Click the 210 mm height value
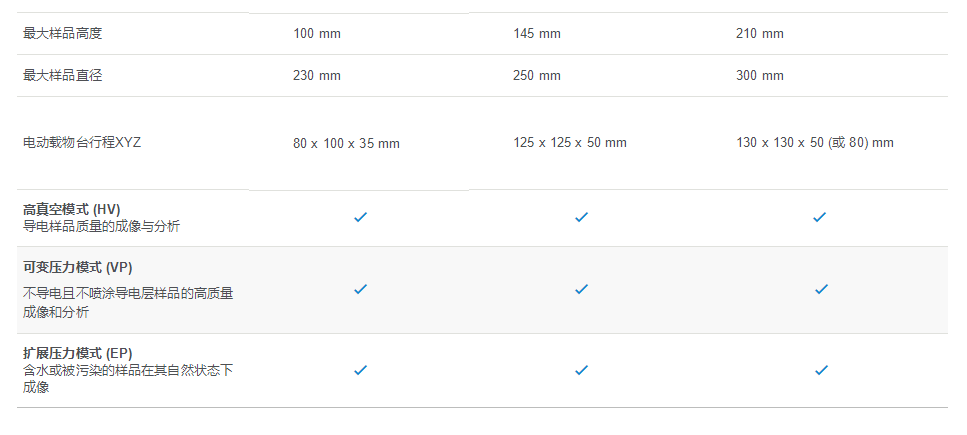 pos(760,34)
